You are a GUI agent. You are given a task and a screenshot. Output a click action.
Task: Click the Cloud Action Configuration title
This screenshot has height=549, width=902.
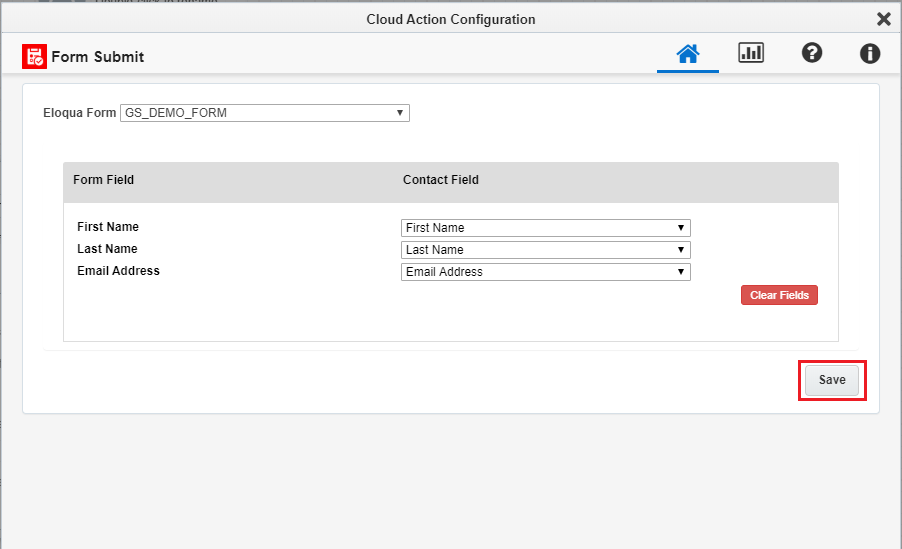click(x=450, y=19)
